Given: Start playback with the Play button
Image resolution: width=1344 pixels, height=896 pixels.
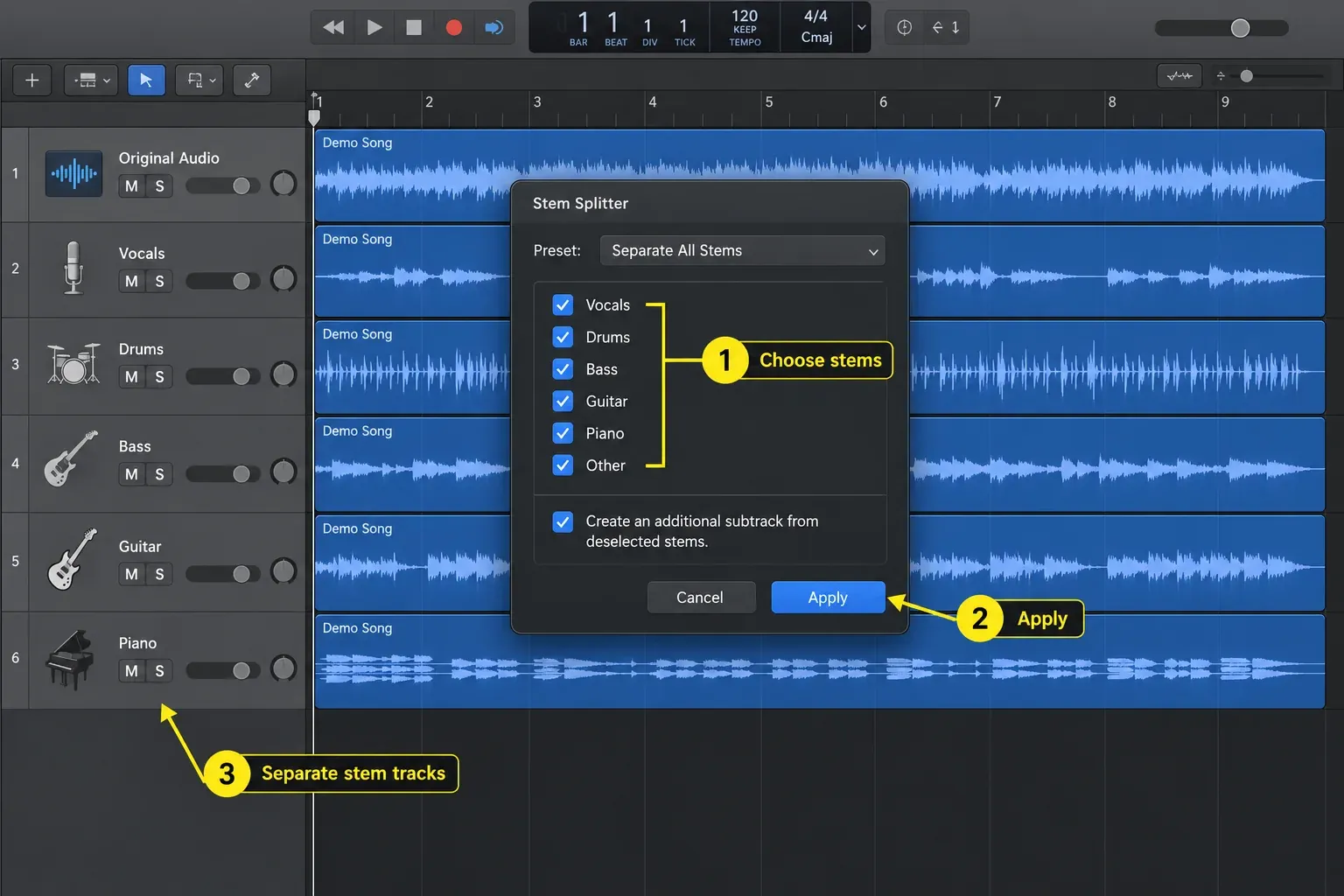Looking at the screenshot, I should (374, 27).
